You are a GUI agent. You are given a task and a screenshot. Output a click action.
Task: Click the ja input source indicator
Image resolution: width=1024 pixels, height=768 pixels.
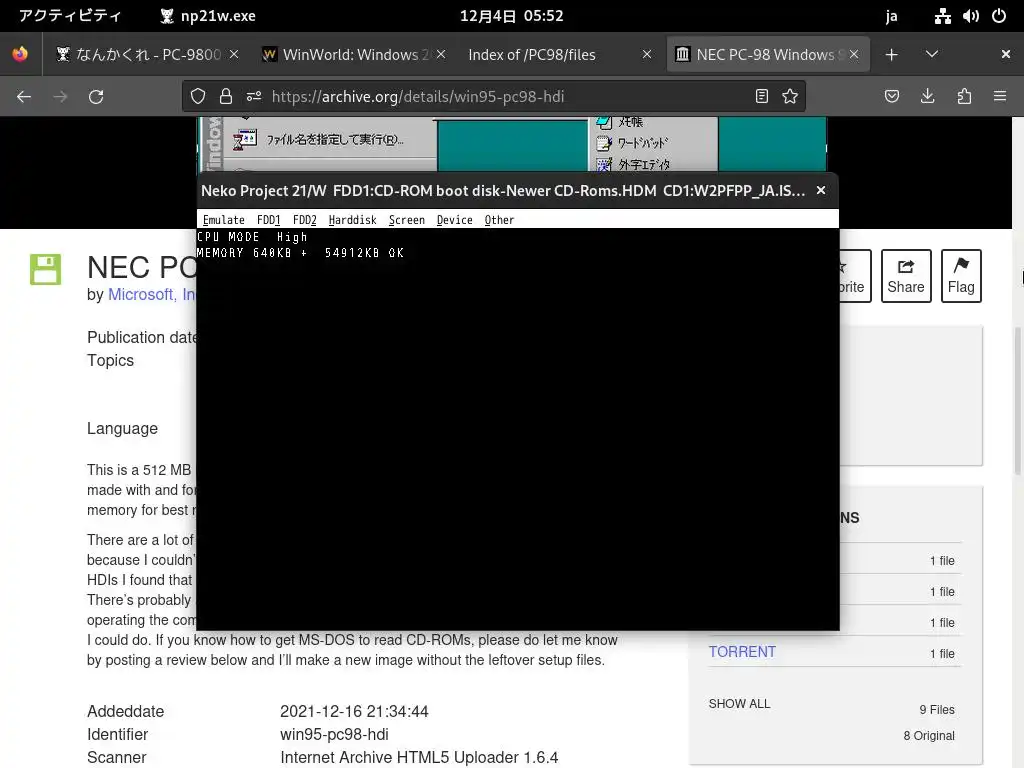(x=891, y=16)
